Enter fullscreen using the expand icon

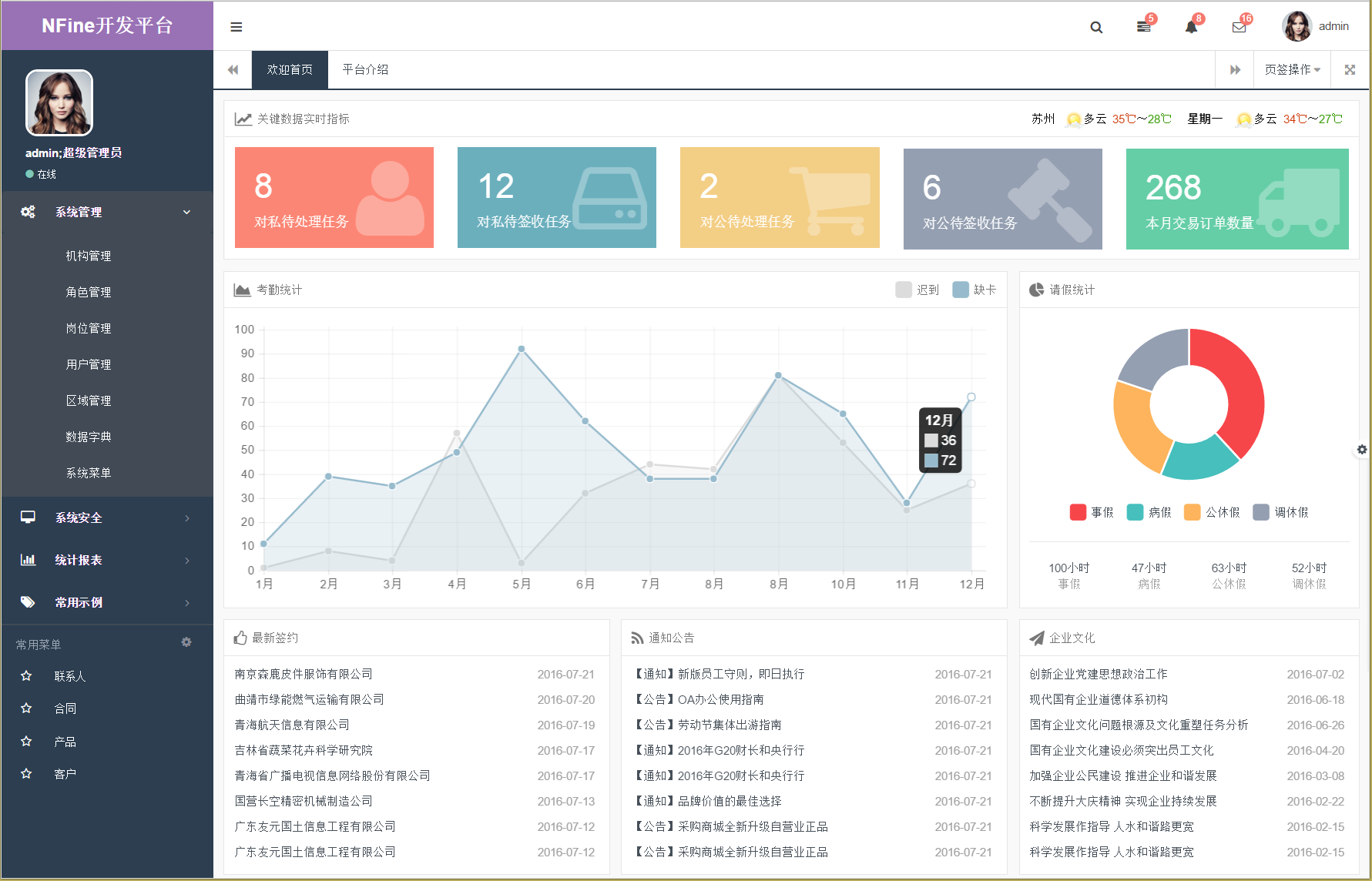click(1350, 69)
